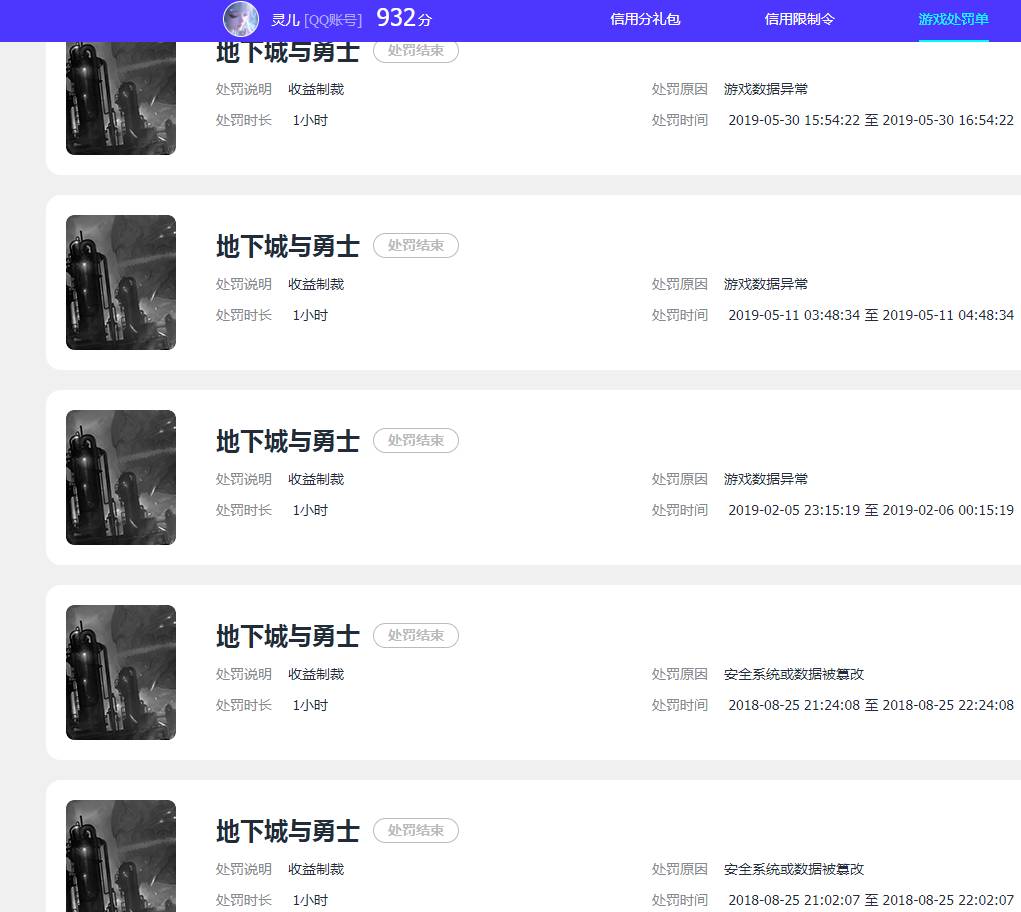The width and height of the screenshot is (1021, 912).
Task: Open game thumbnail for the 2019-05-11 penalty
Action: 121,282
